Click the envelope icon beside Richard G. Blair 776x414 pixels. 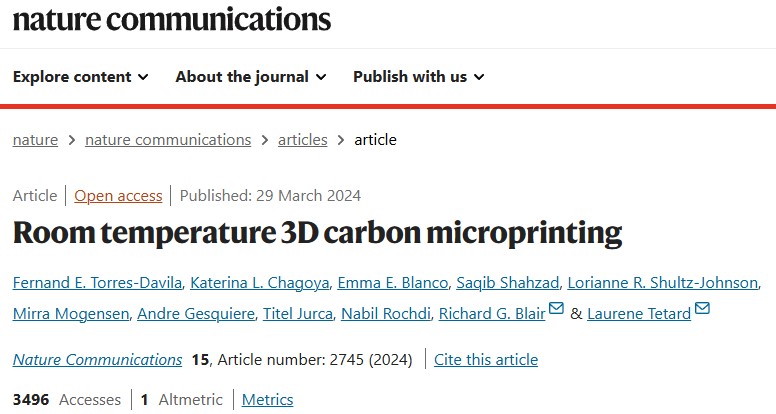click(557, 309)
